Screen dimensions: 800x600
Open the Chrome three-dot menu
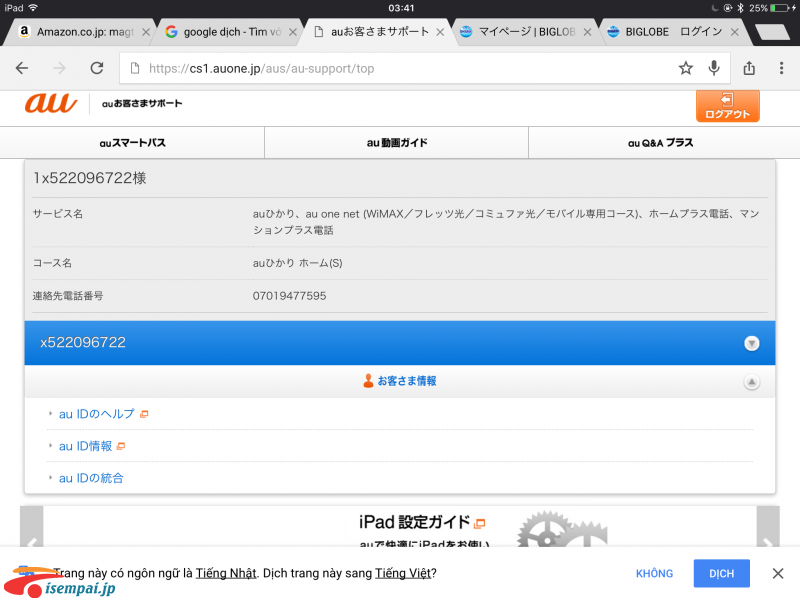(781, 68)
